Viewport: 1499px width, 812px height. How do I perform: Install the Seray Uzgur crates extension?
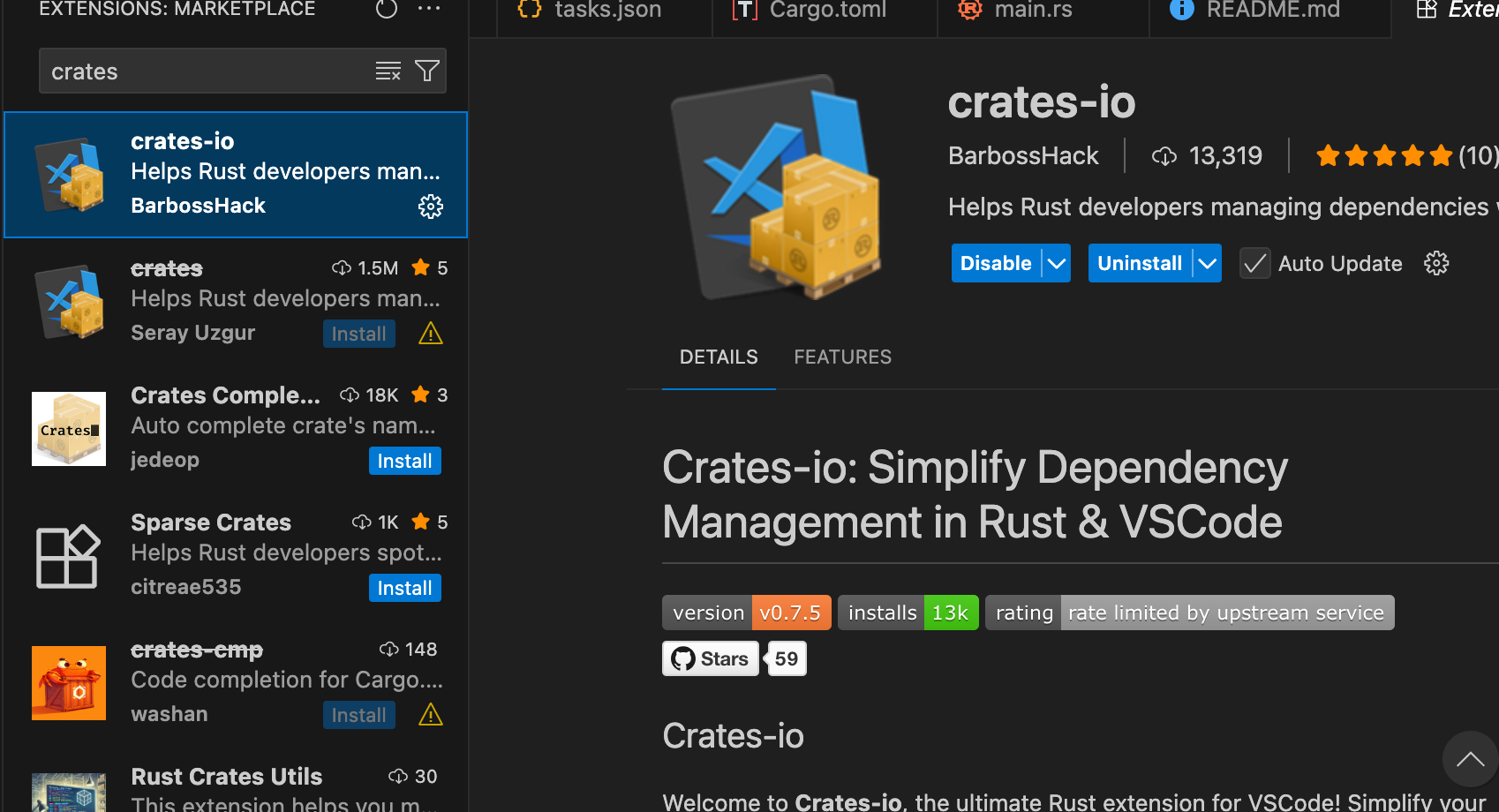pos(358,334)
